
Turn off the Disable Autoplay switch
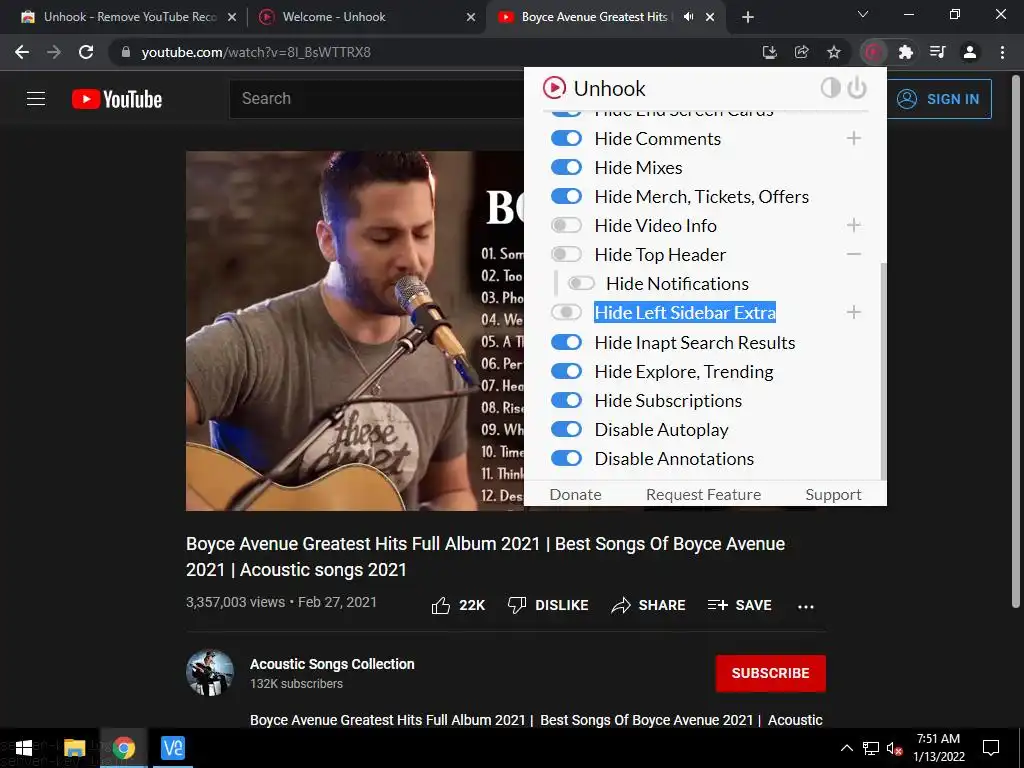pos(566,429)
